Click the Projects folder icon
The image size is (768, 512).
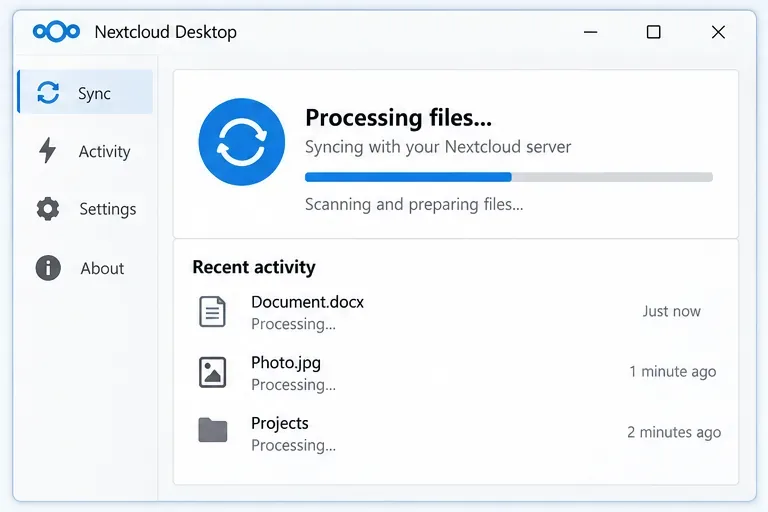[x=213, y=430]
